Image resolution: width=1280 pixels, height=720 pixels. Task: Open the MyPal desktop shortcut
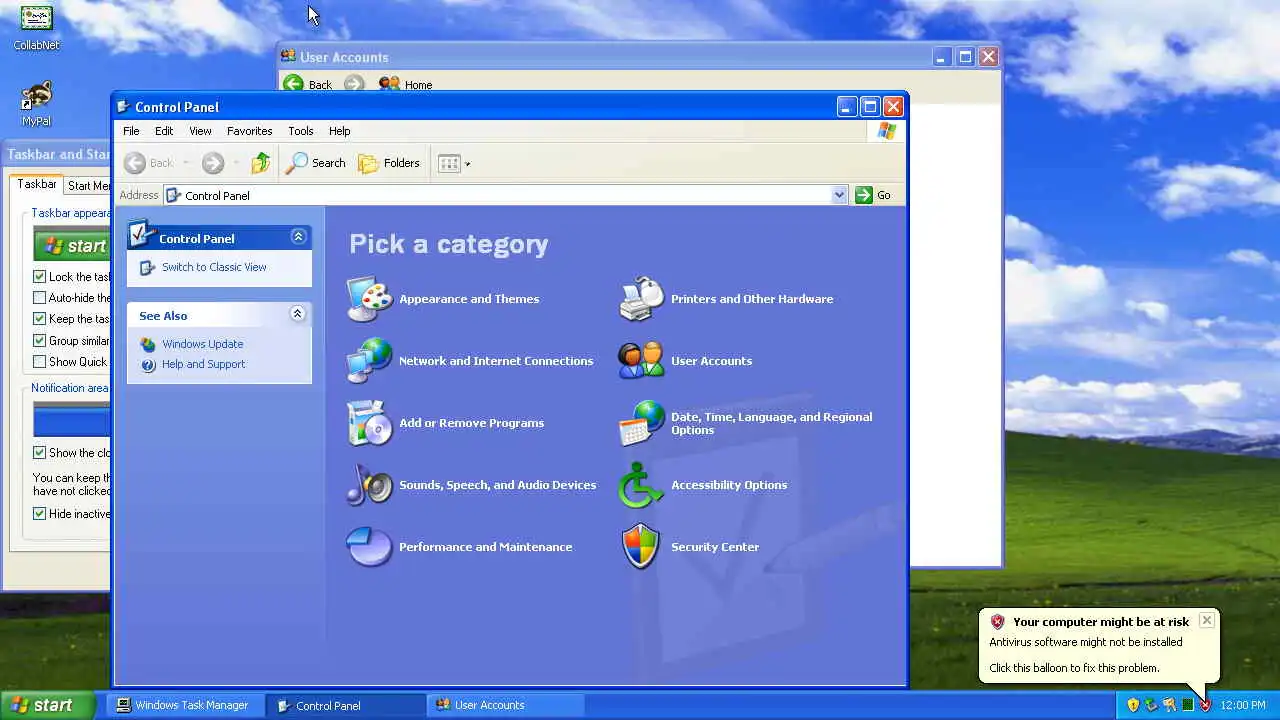point(36,96)
